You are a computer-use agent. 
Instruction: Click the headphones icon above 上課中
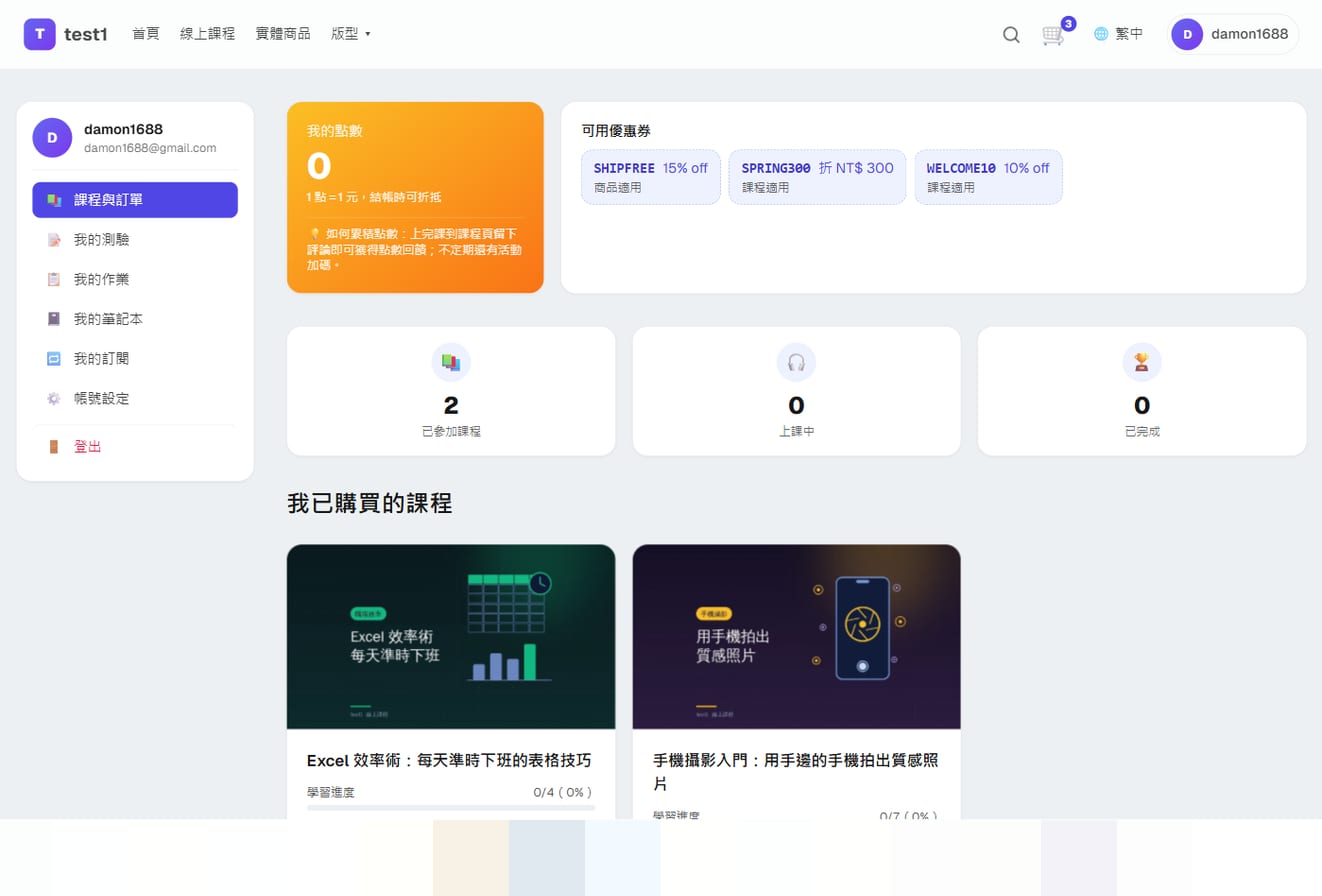(796, 362)
